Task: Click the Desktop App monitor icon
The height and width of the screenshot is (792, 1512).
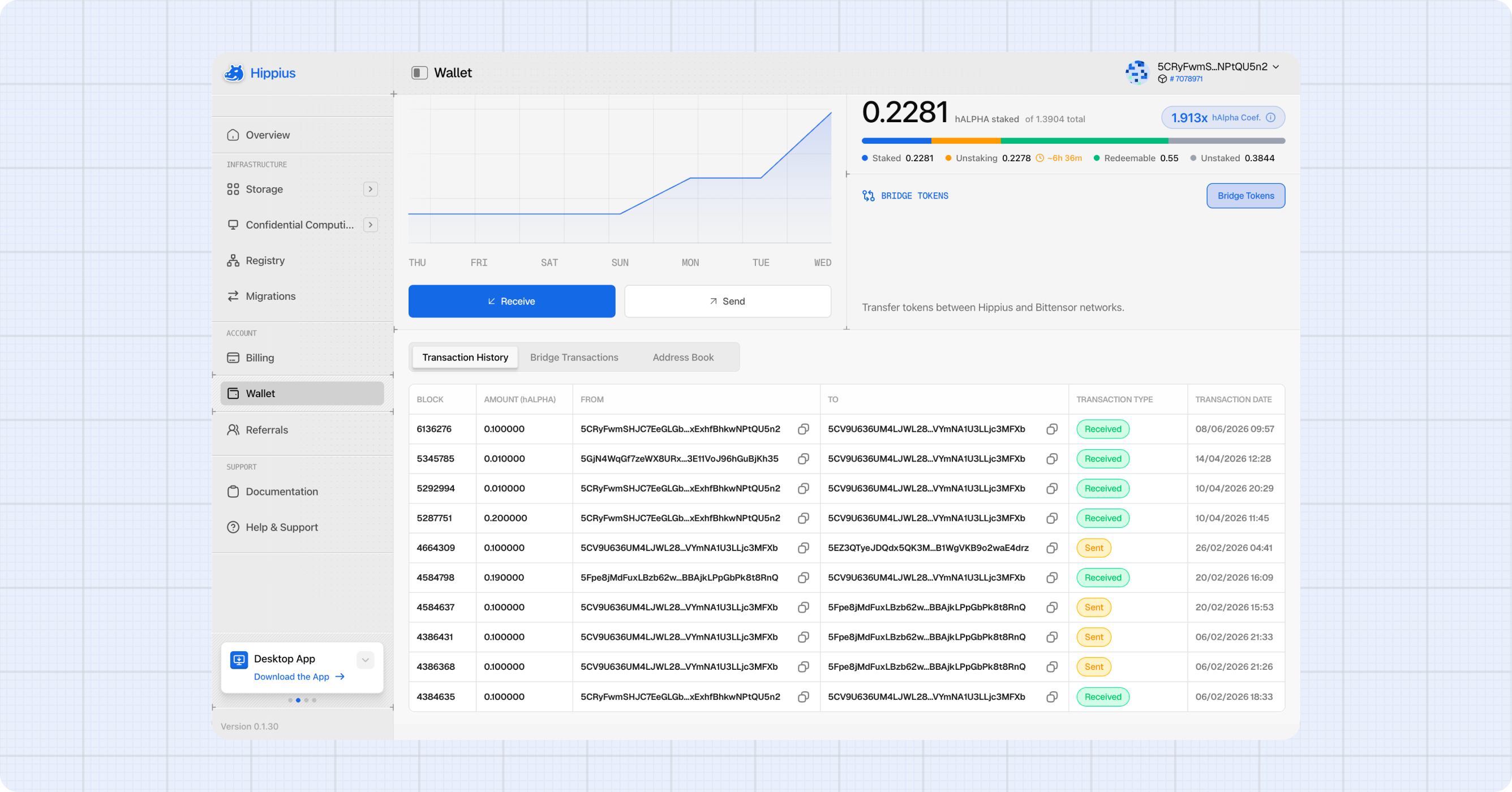Action: [x=239, y=660]
